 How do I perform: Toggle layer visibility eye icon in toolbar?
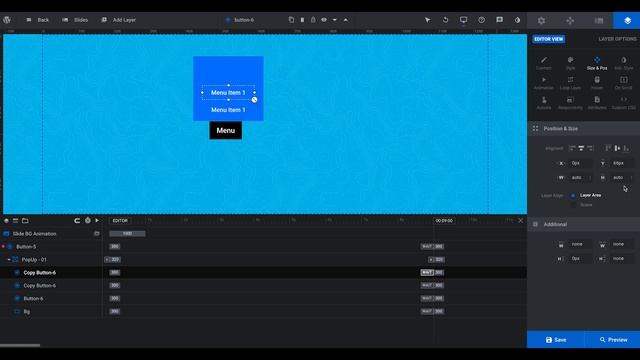pos(324,20)
